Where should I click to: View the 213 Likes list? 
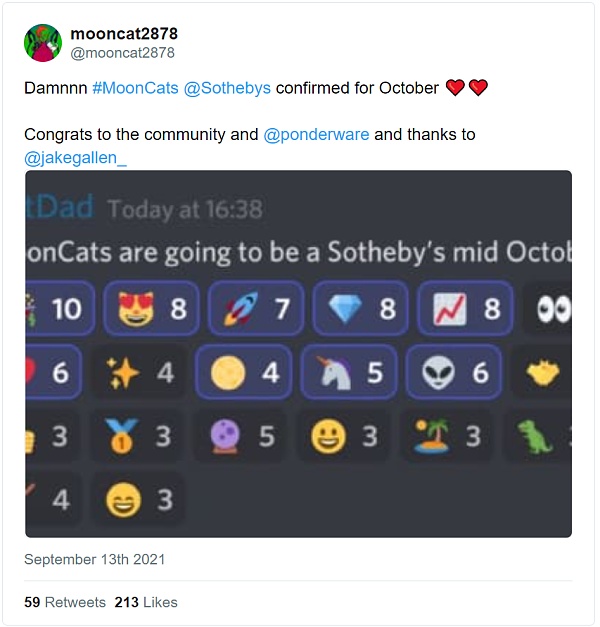(x=145, y=602)
